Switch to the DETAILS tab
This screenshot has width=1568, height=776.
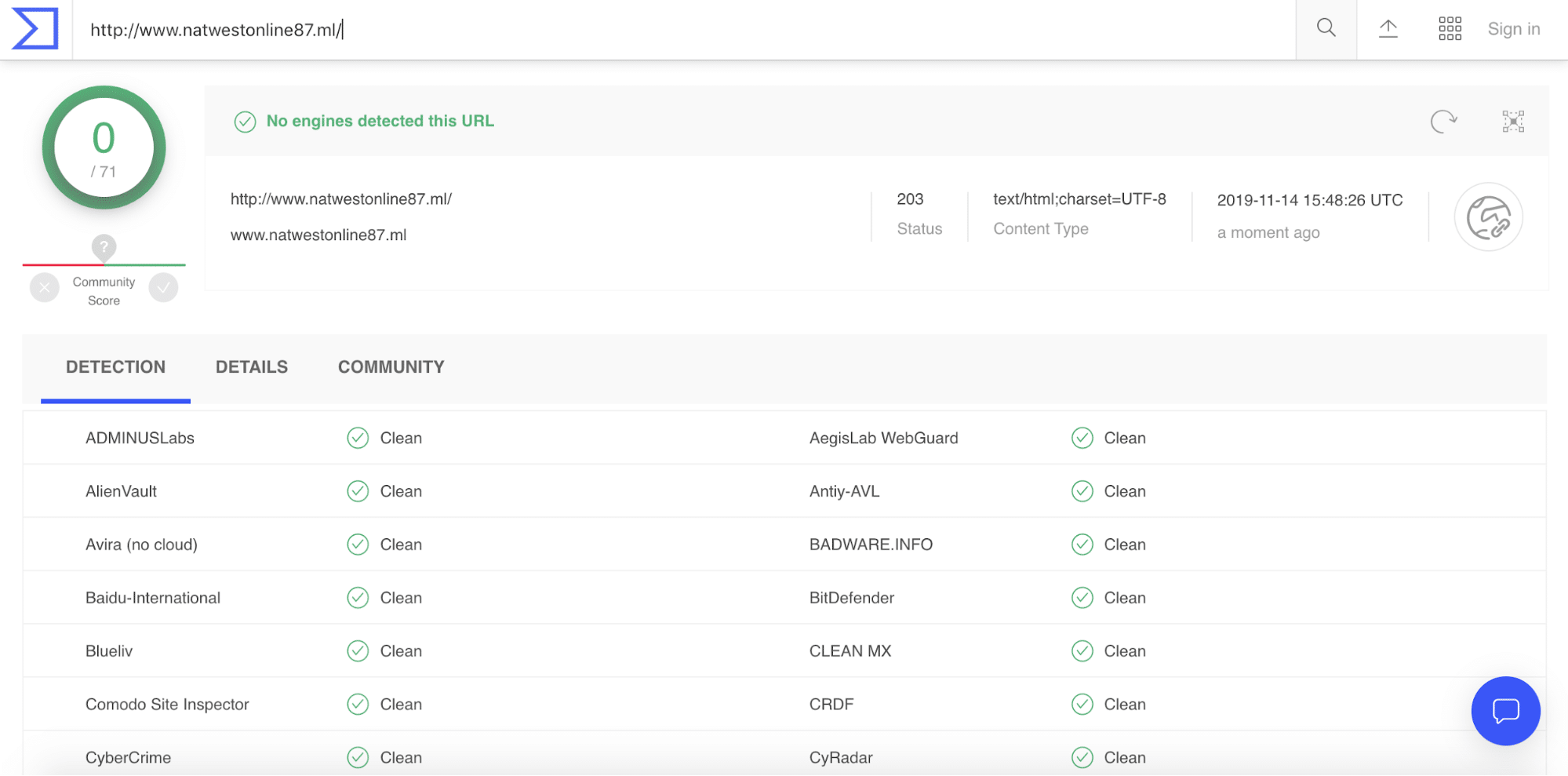coord(252,367)
